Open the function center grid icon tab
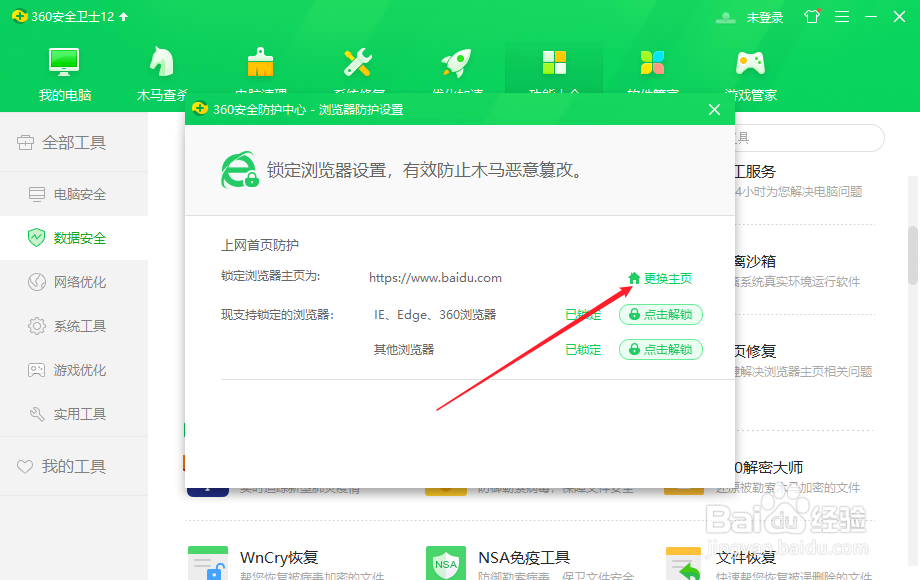Image resolution: width=920 pixels, height=580 pixels. pyautogui.click(x=554, y=63)
